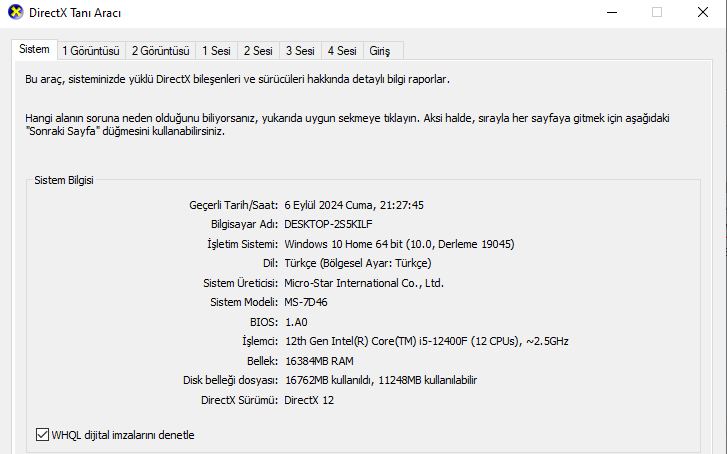Click the Bellek label
This screenshot has height=454, width=727.
pos(262,361)
